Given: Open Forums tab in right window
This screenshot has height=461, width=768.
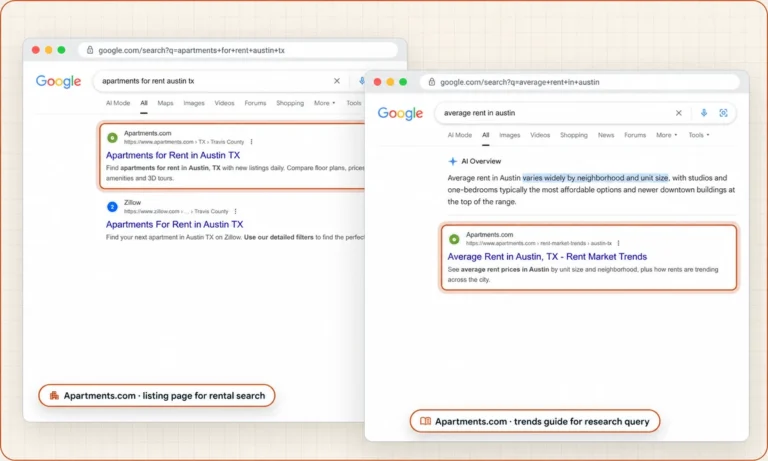Looking at the screenshot, I should pyautogui.click(x=635, y=135).
